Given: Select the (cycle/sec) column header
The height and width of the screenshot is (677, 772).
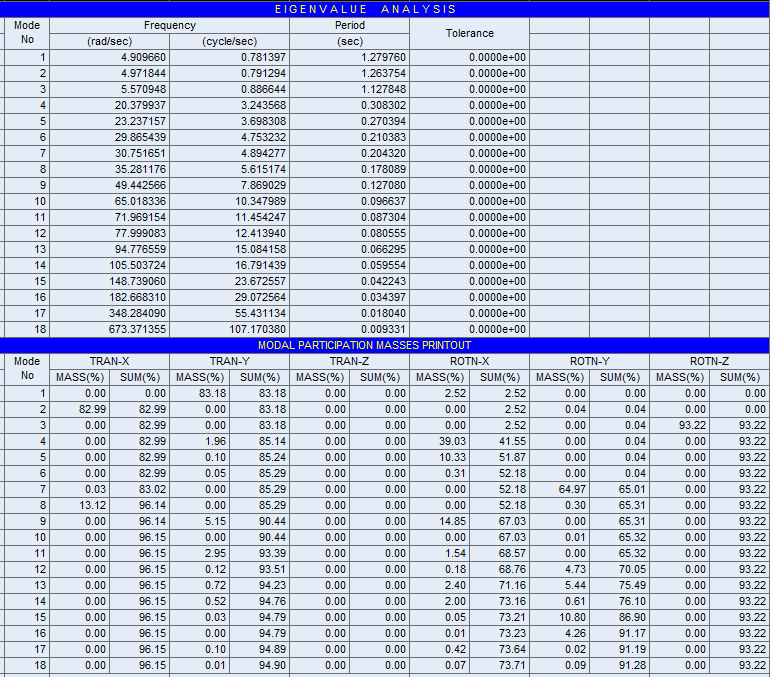Looking at the screenshot, I should pos(229,41).
